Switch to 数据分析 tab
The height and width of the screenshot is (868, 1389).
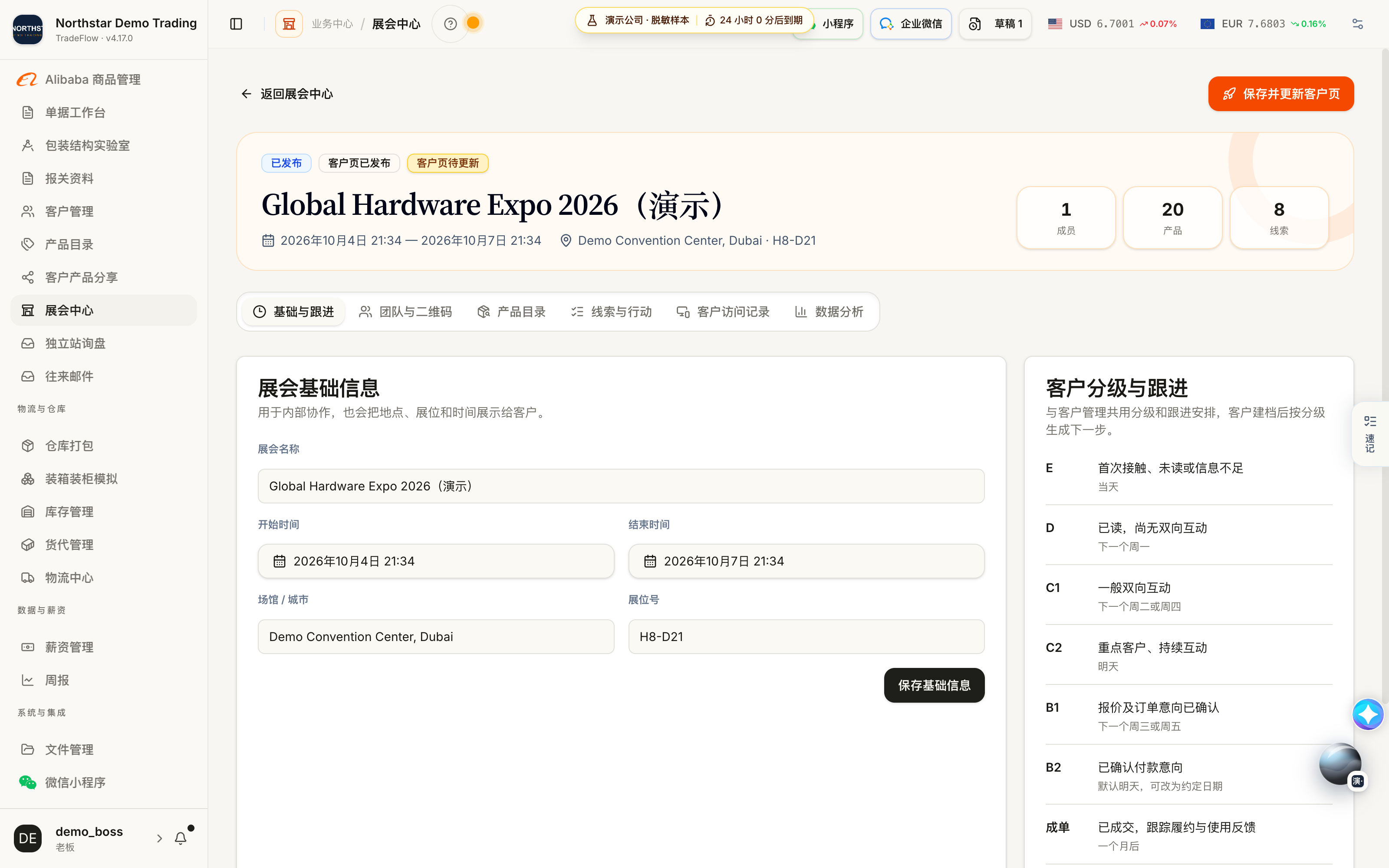pyautogui.click(x=829, y=312)
